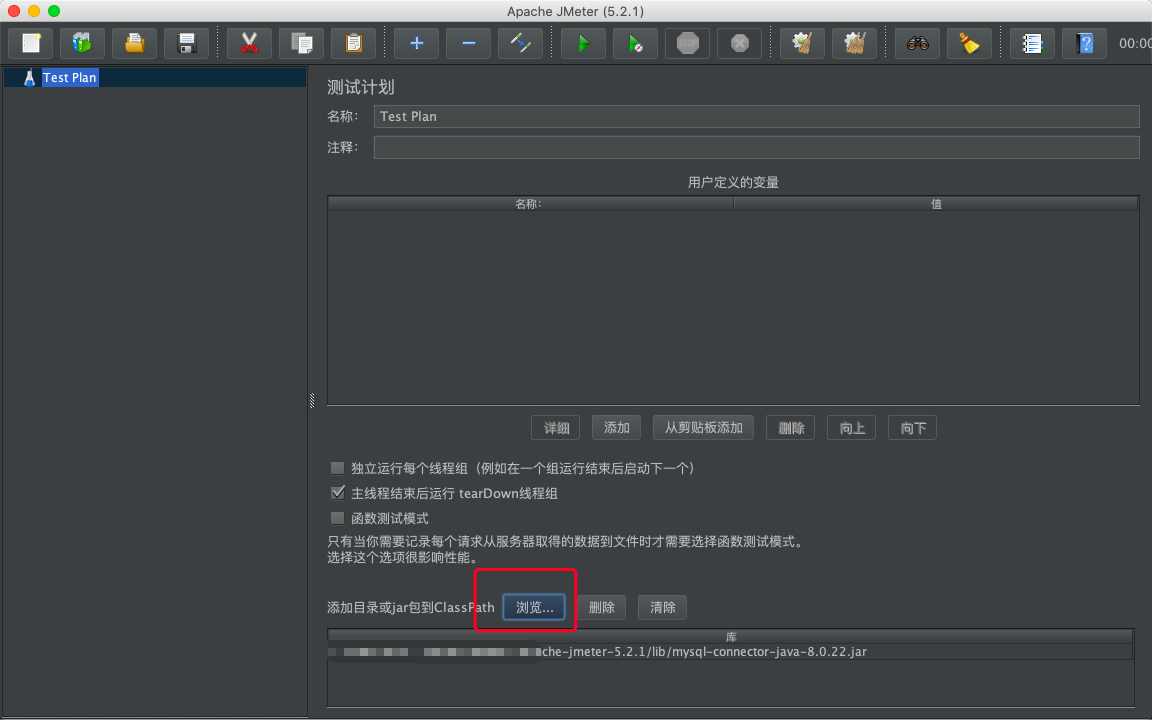Add a variable with 添加 button
Screen dimensions: 1152x720
coord(616,428)
